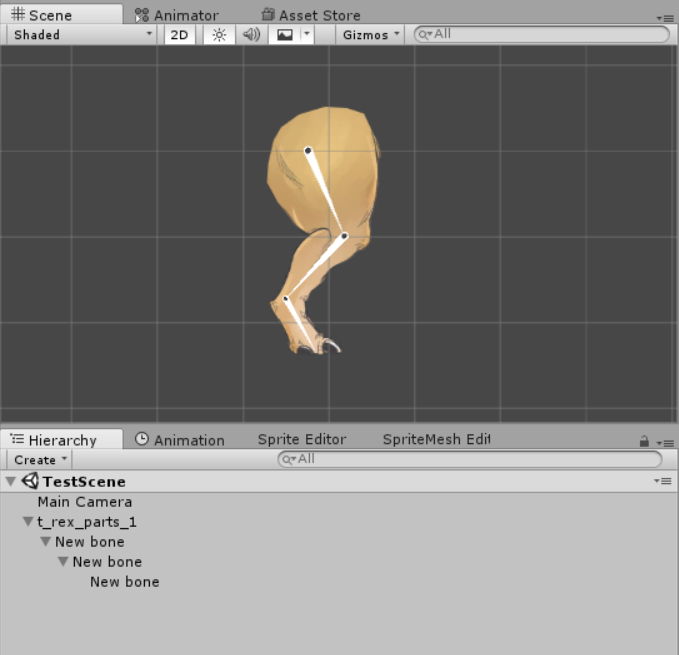The image size is (679, 655).
Task: Select the top hip bone joint
Action: tap(308, 151)
